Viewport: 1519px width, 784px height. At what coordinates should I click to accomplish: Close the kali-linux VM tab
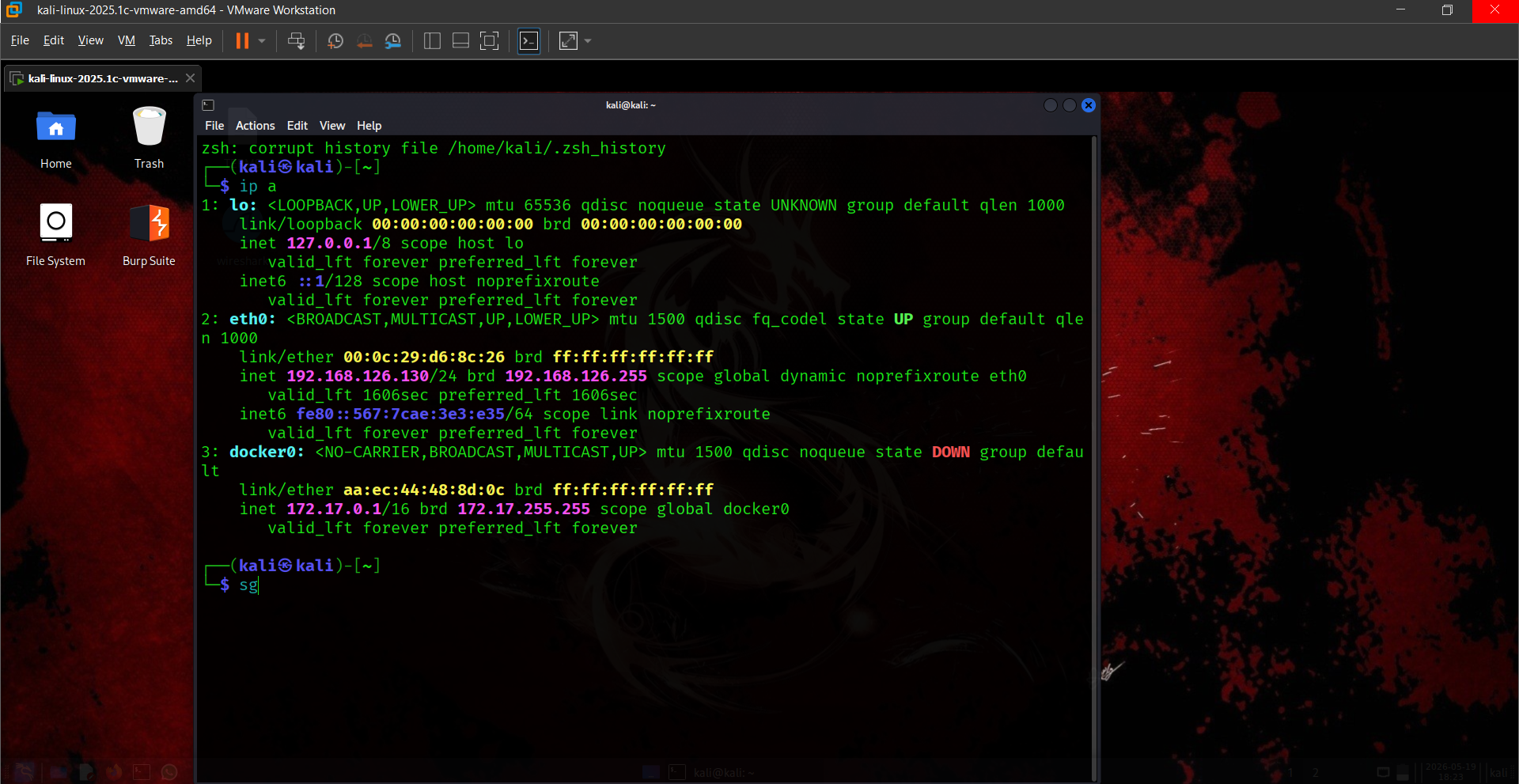pyautogui.click(x=190, y=78)
